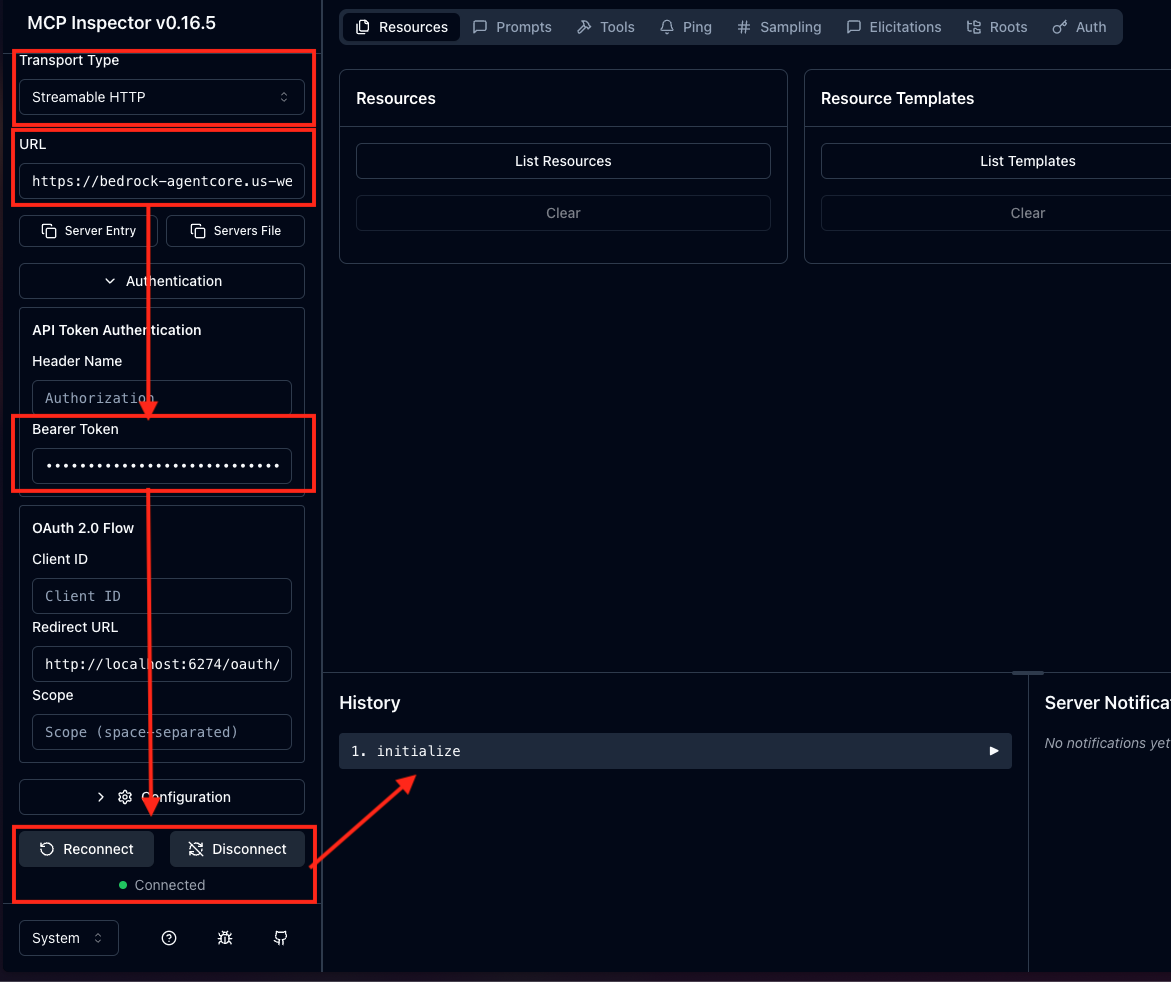Click the URL input field
The width and height of the screenshot is (1171, 982).
161,181
